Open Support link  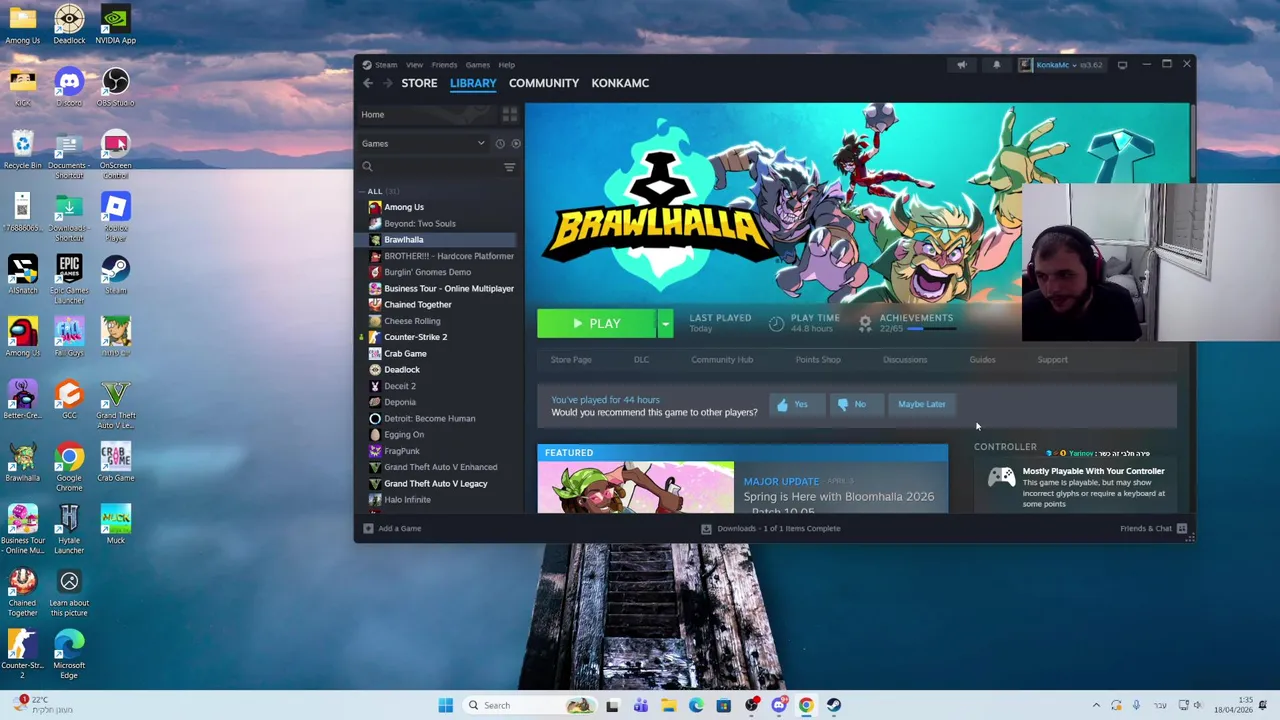click(1052, 360)
